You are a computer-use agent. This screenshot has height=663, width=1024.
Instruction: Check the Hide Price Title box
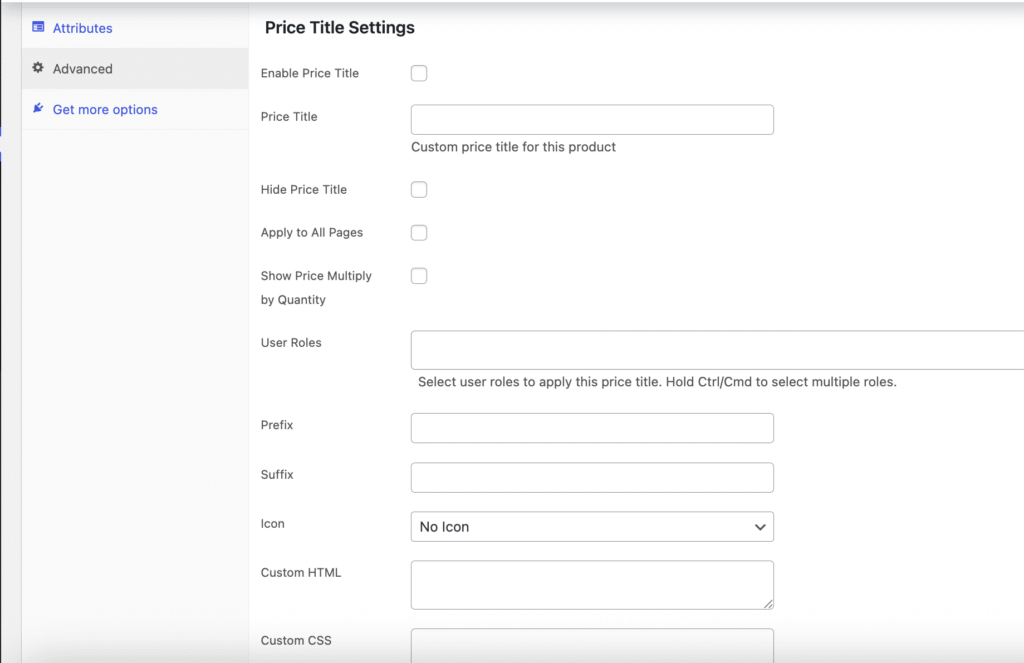pos(419,190)
